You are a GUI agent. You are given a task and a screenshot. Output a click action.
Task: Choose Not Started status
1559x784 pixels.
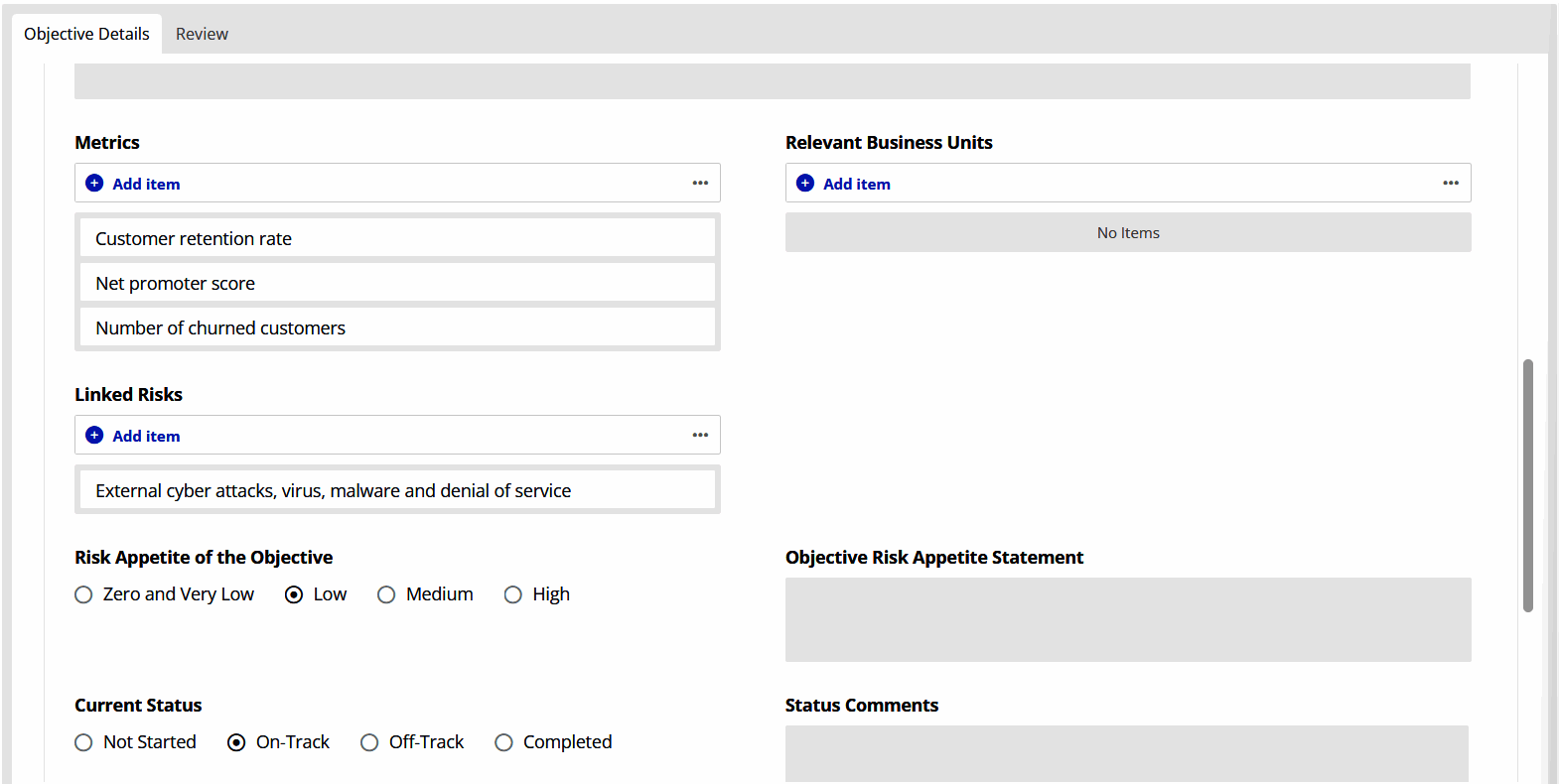tap(84, 742)
